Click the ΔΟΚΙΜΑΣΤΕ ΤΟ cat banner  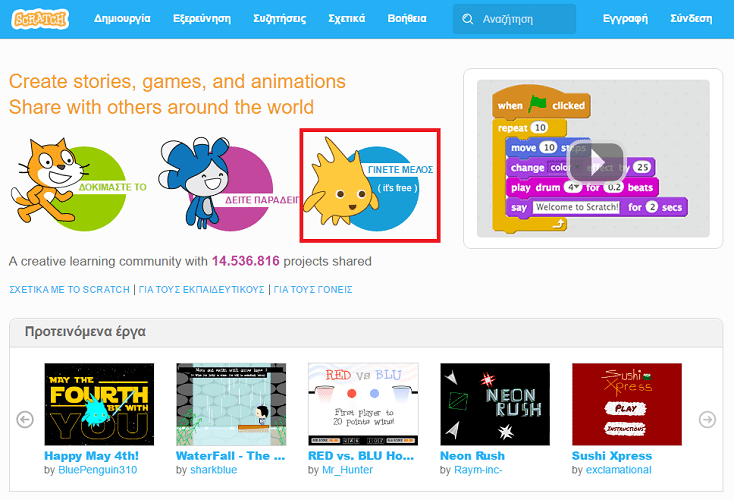(x=79, y=185)
